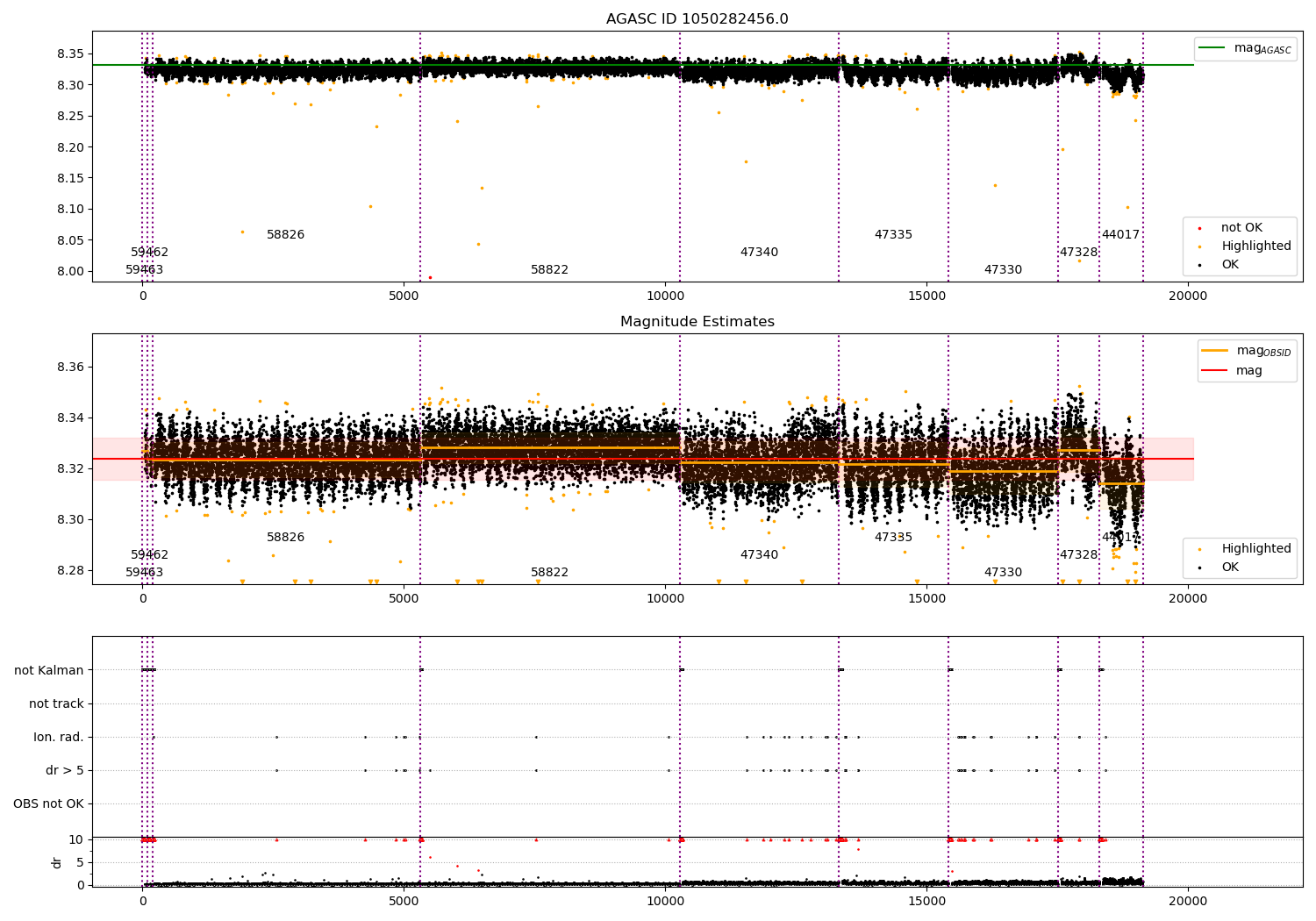Click the 8.25 tick on top plot
This screenshot has height=921, width=1316.
click(x=70, y=116)
